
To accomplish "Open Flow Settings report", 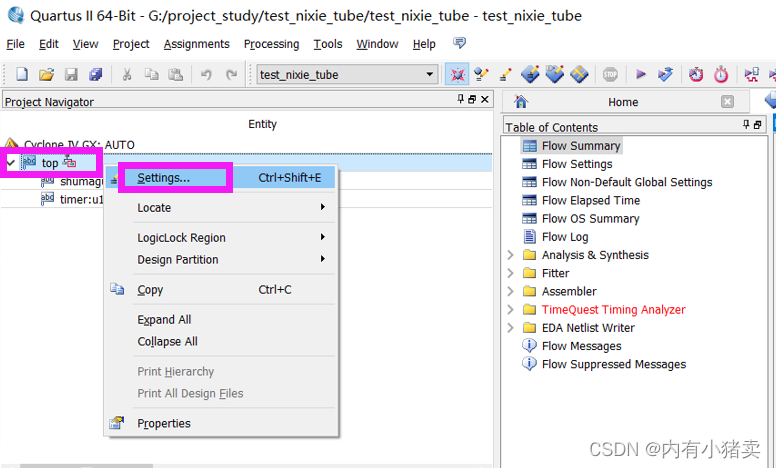I will pyautogui.click(x=577, y=164).
